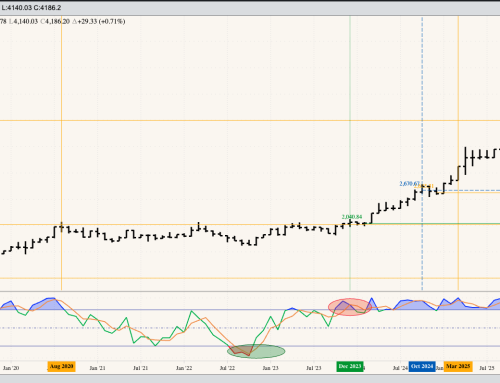This screenshot has height=383, width=500.
Task: Click the Jan '21 axis label
Action: click(x=97, y=368)
